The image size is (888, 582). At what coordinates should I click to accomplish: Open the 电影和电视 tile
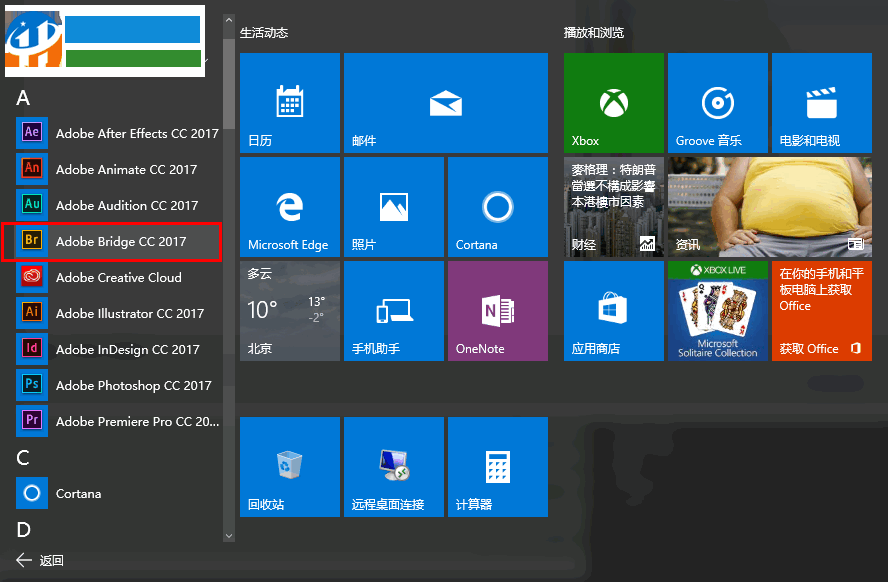click(822, 103)
